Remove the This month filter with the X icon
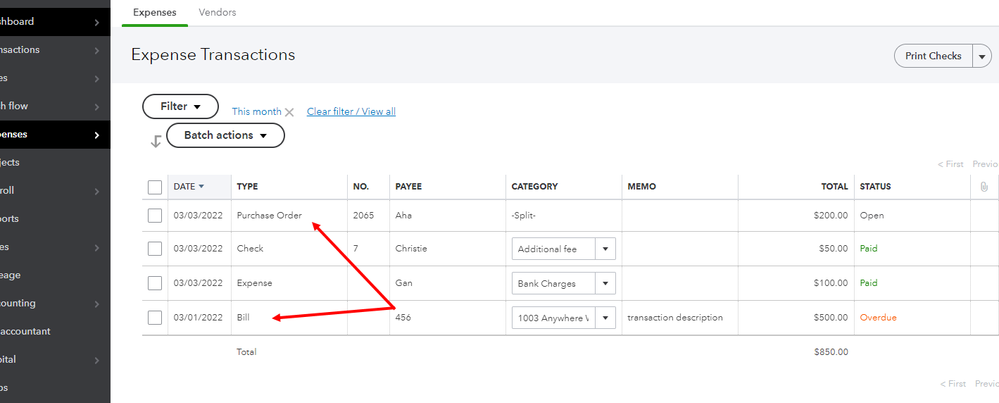999x403 pixels. [289, 112]
